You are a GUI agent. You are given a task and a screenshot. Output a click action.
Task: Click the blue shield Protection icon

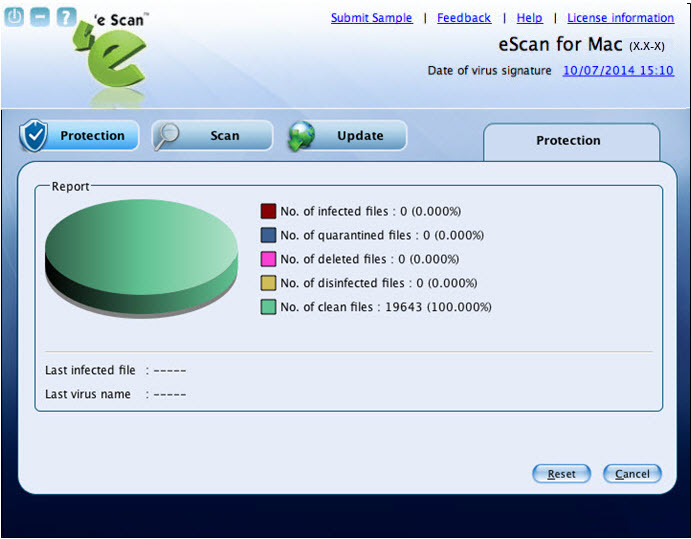33,135
